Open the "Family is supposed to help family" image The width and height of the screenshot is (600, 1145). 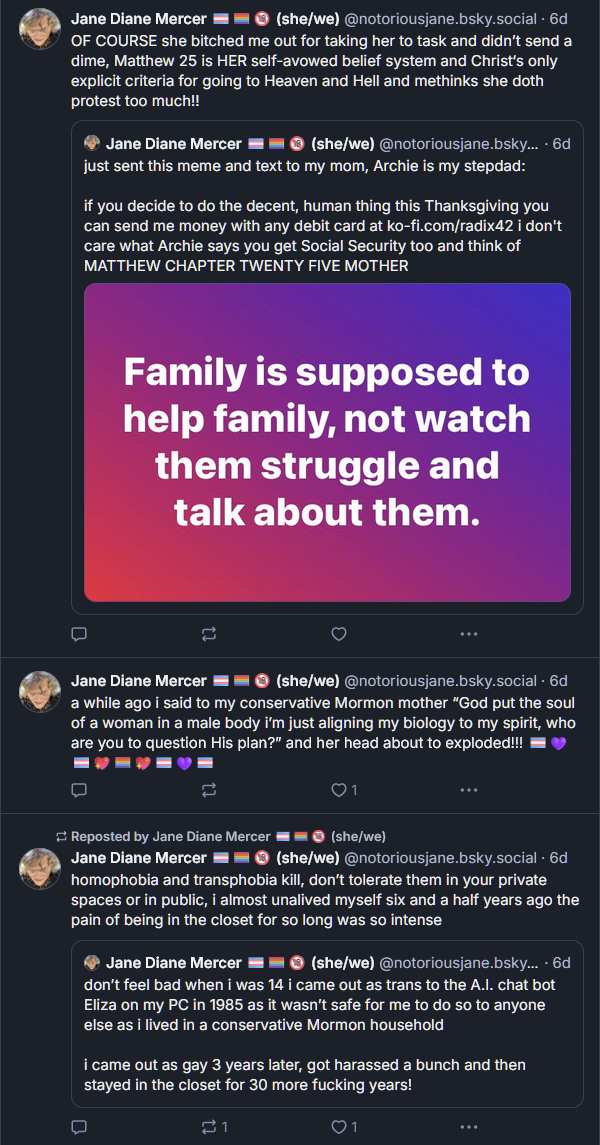point(327,442)
